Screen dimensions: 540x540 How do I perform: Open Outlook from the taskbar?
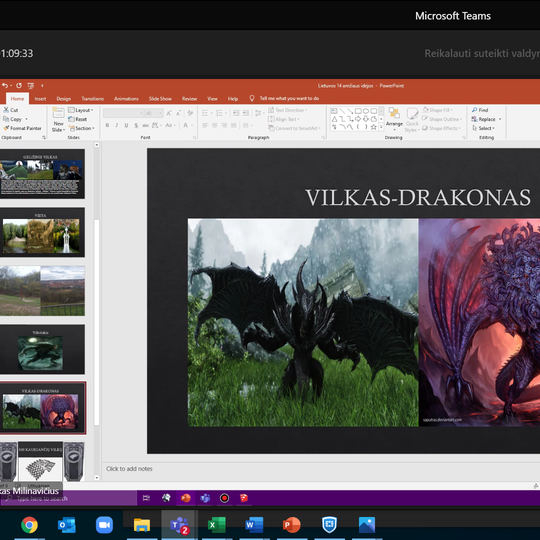pos(67,525)
